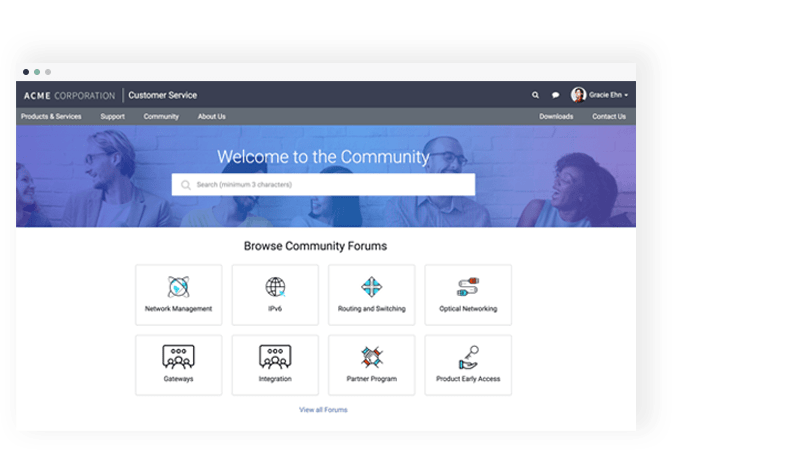The image size is (800, 450).
Task: Click Gracie Ehn's profile avatar
Action: (x=578, y=95)
